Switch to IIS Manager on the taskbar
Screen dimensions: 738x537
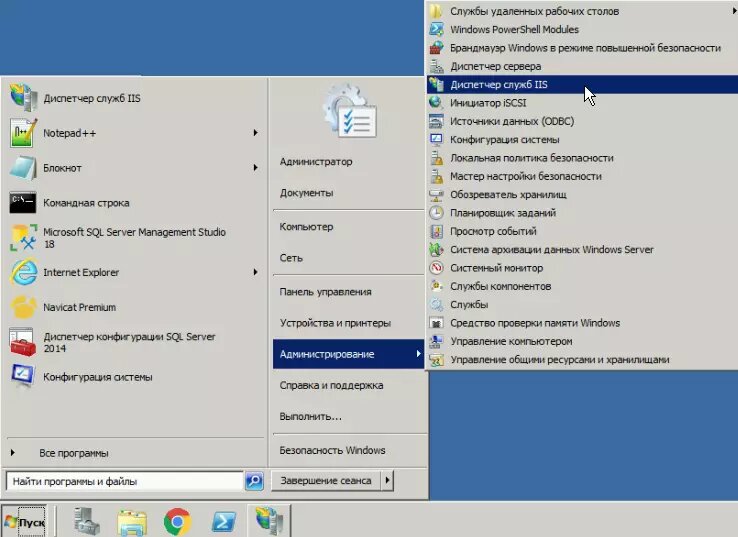coord(269,521)
